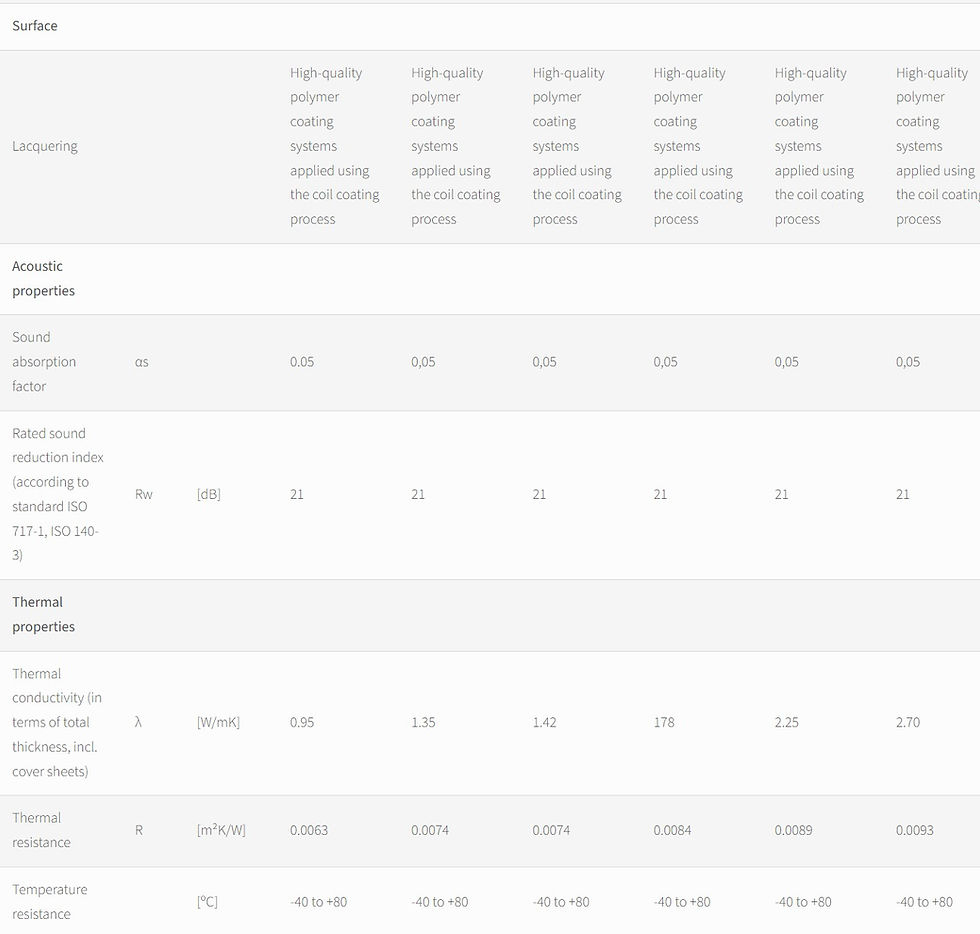Click the λ symbol cell

point(138,722)
